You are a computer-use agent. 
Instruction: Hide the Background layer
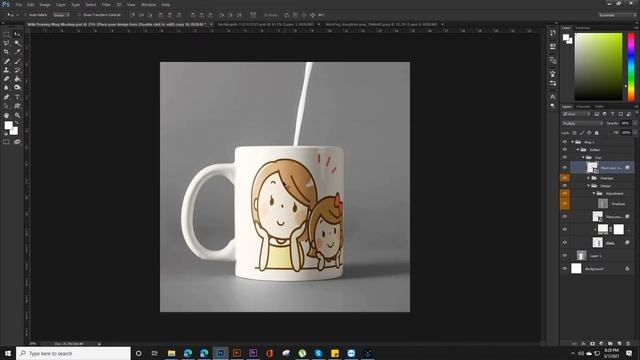(x=565, y=269)
